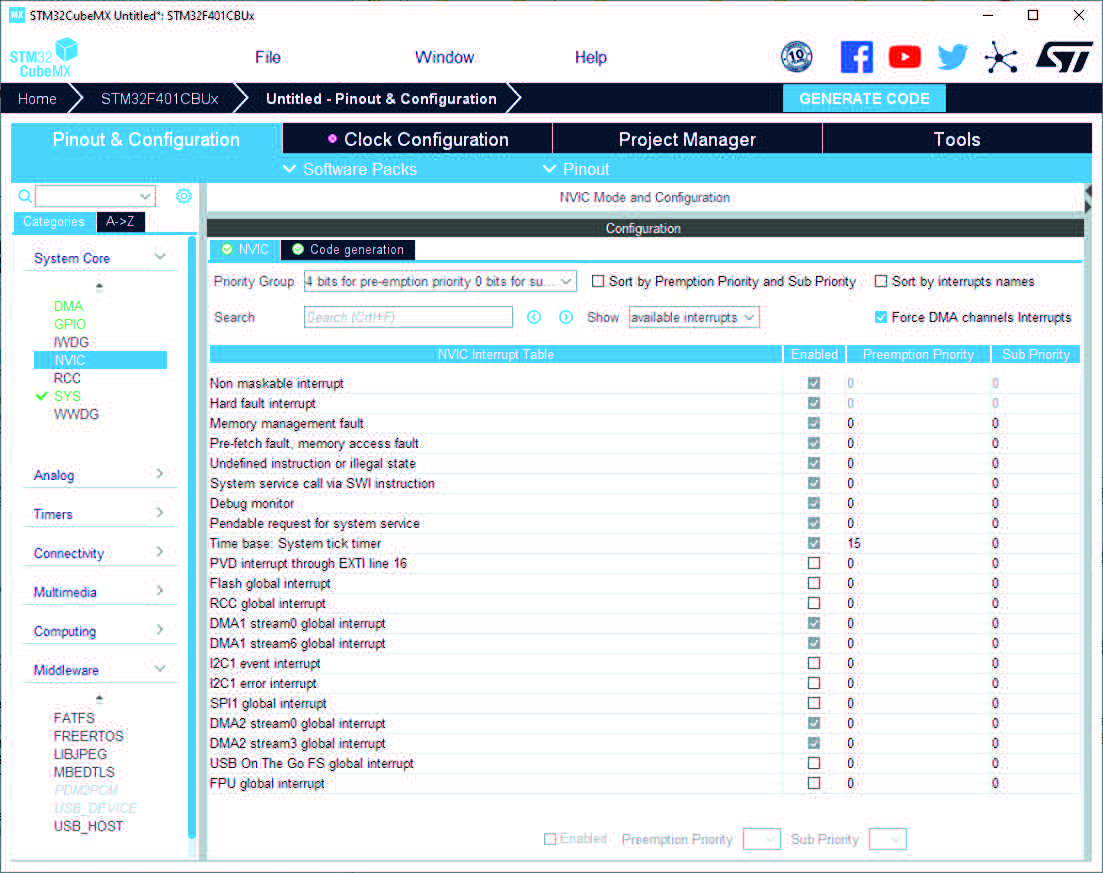Image resolution: width=1103 pixels, height=873 pixels.
Task: Check Sort by interrupts names
Action: [881, 281]
